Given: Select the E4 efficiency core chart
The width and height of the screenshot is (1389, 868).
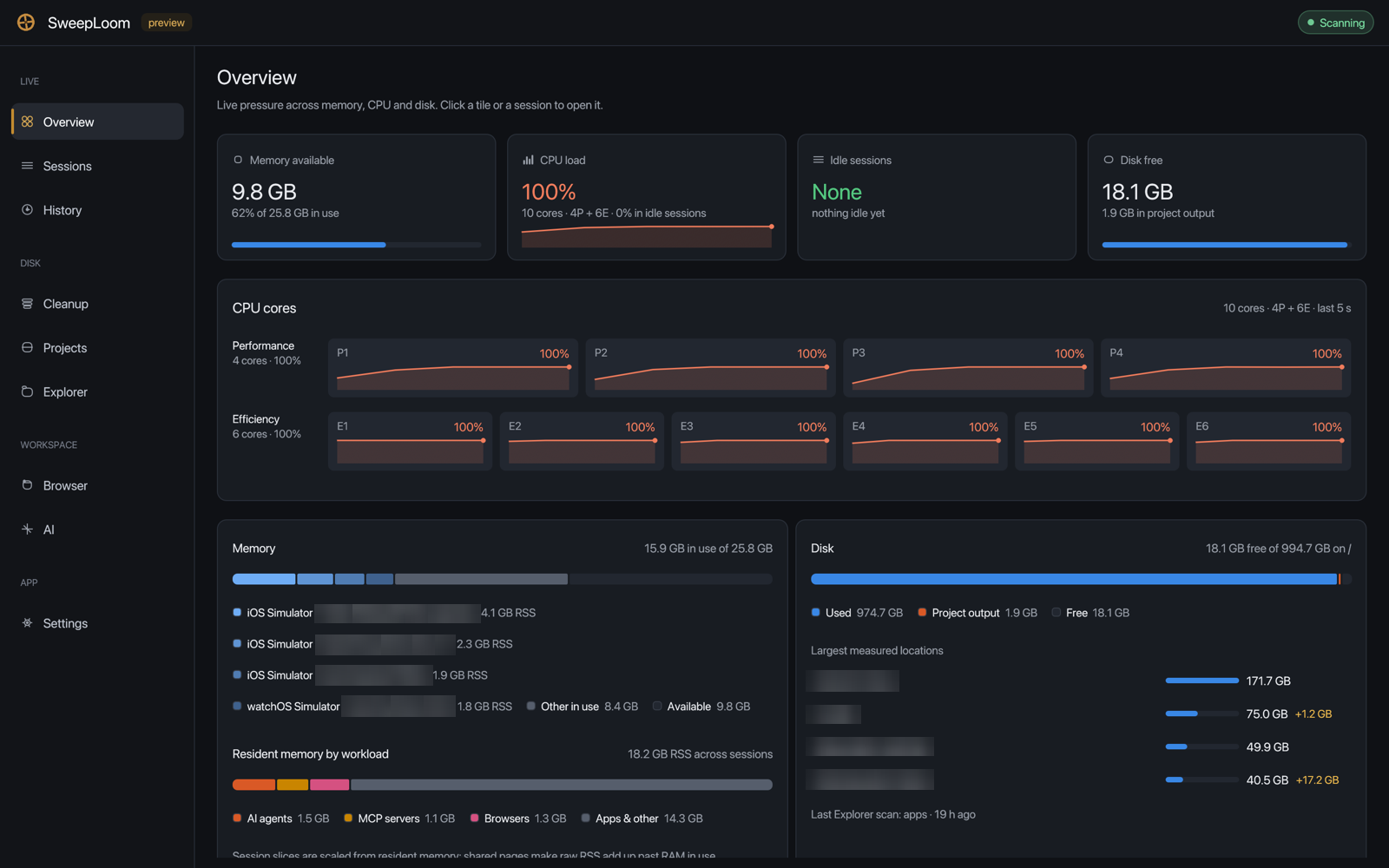Looking at the screenshot, I should tap(925, 441).
